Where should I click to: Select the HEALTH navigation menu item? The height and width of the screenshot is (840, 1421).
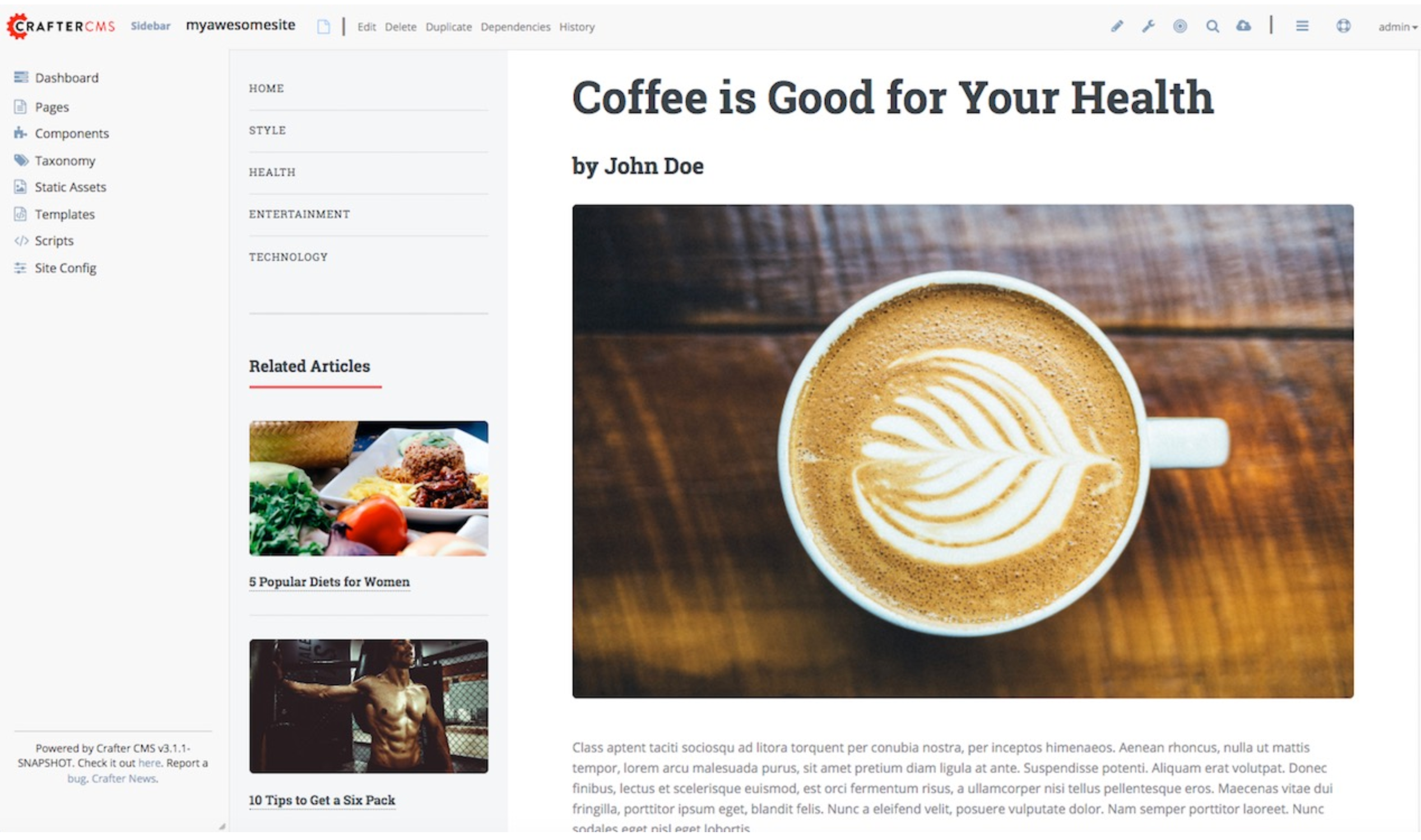272,172
